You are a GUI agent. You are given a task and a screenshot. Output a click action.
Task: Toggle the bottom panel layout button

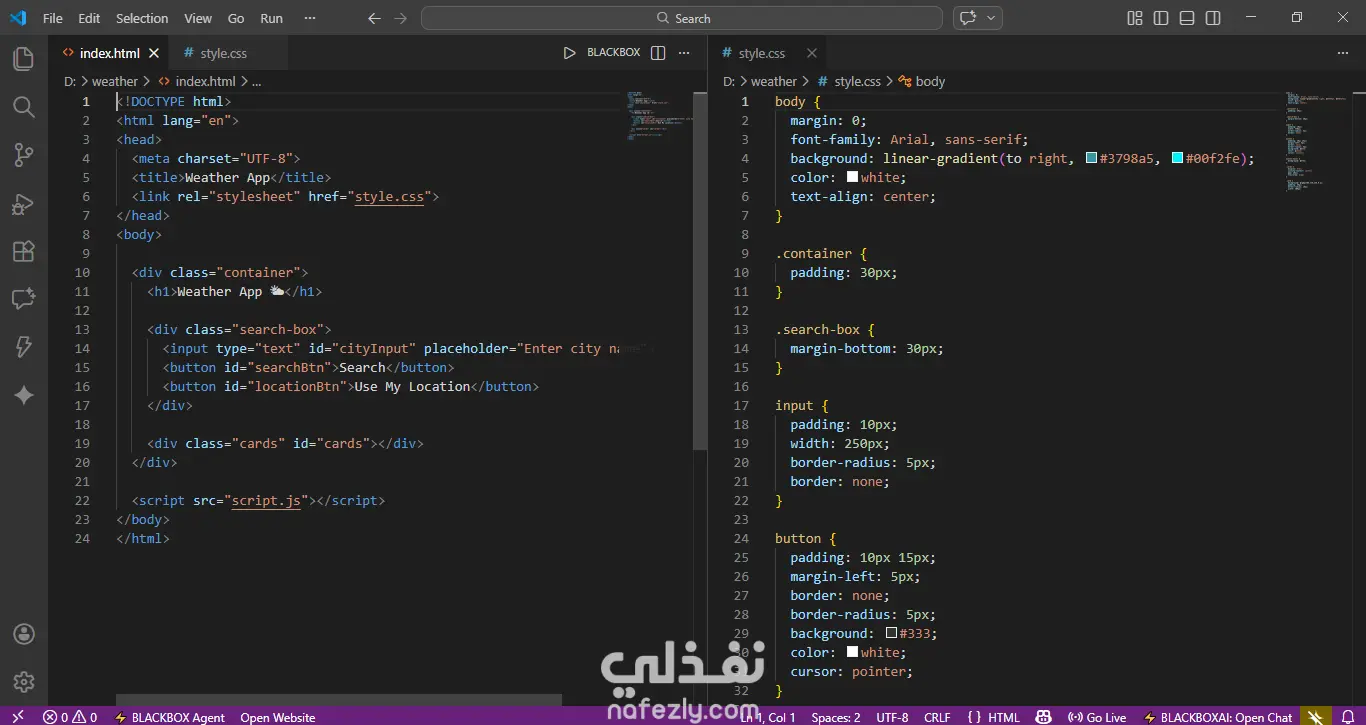pyautogui.click(x=1187, y=18)
